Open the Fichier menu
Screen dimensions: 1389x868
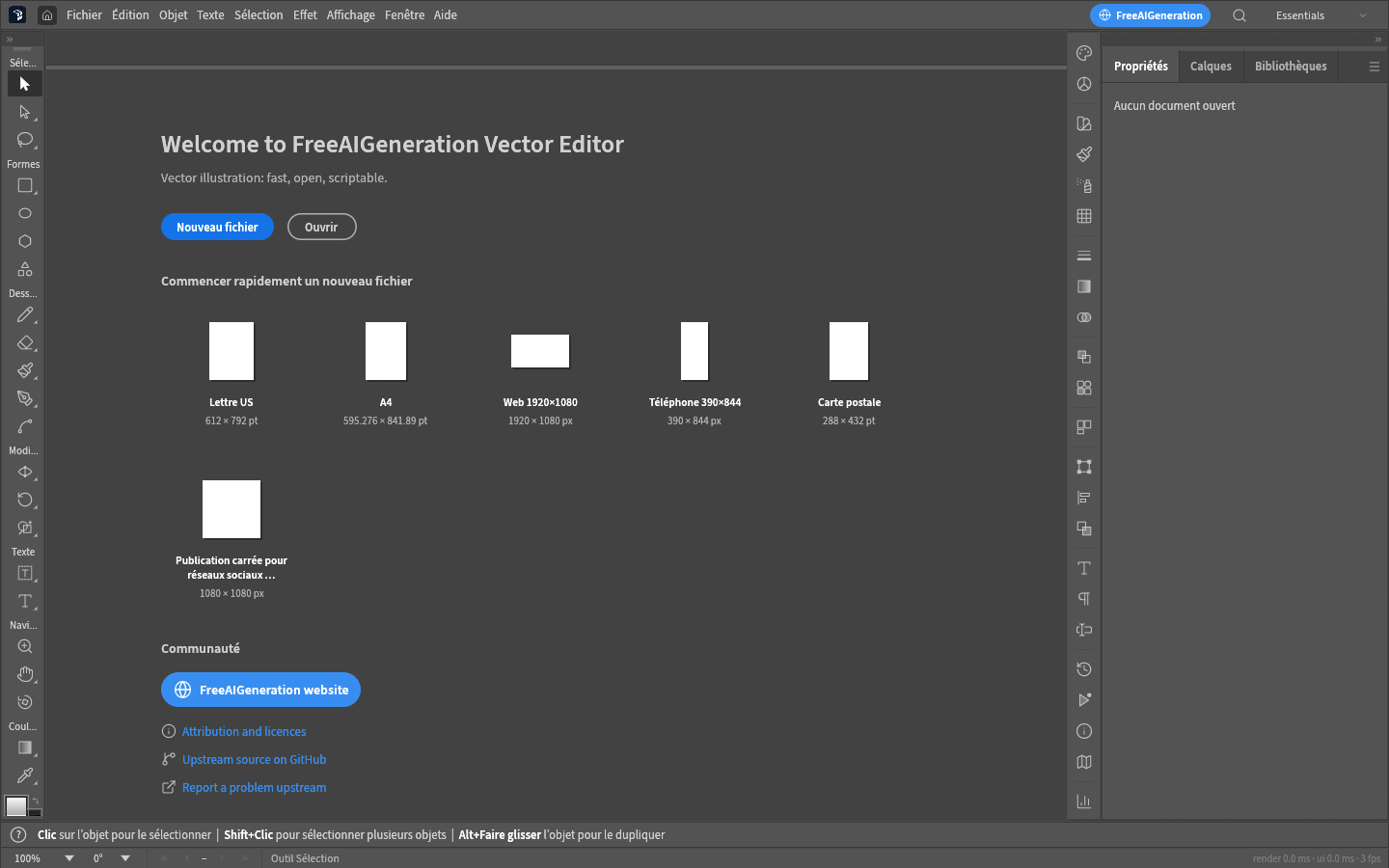click(84, 15)
